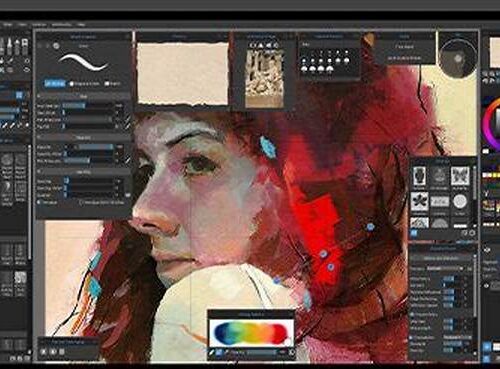Enable the checkbox at brush creator's bottom right

81,202
